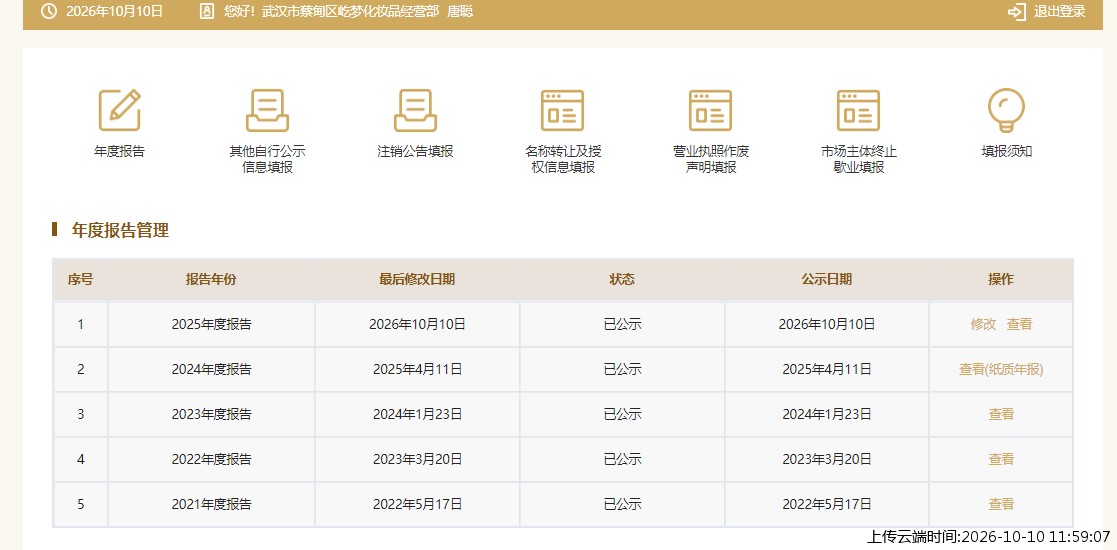Click the 公示日期 column header
Screen dimensions: 1117x550
pyautogui.click(x=826, y=279)
